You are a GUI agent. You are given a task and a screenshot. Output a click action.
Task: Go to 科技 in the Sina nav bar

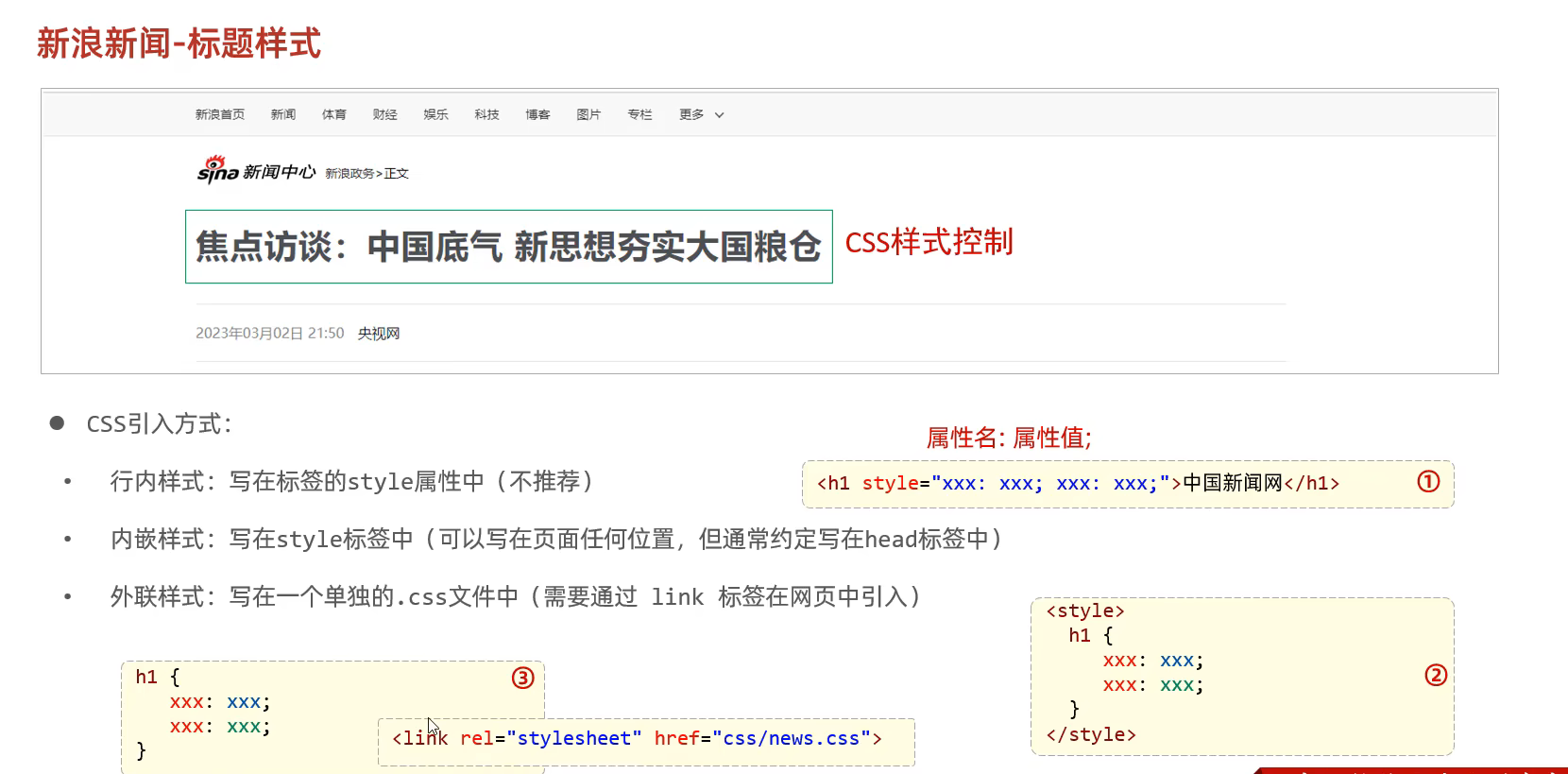coord(487,114)
